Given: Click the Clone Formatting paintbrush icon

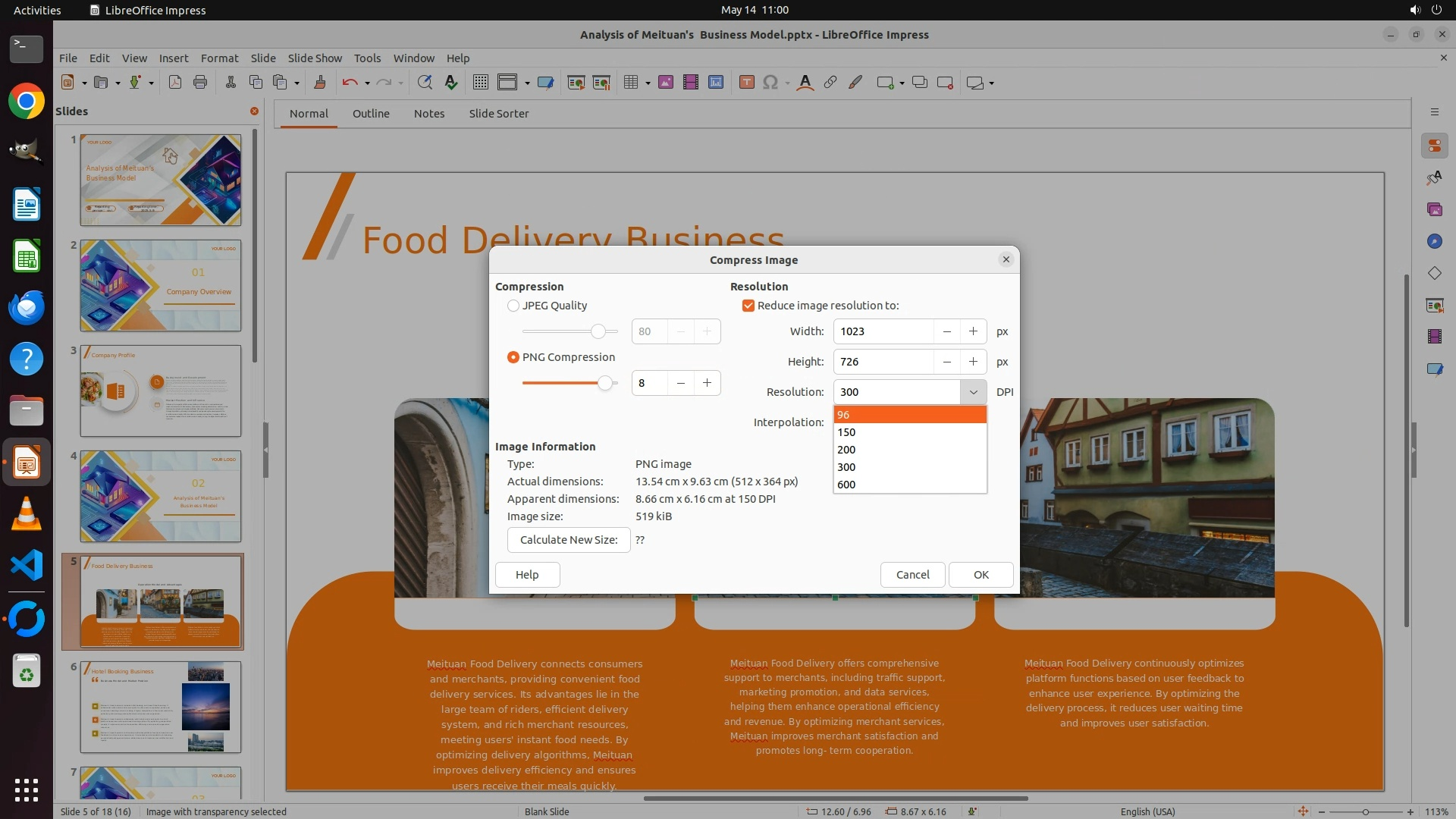Looking at the screenshot, I should pos(319,83).
